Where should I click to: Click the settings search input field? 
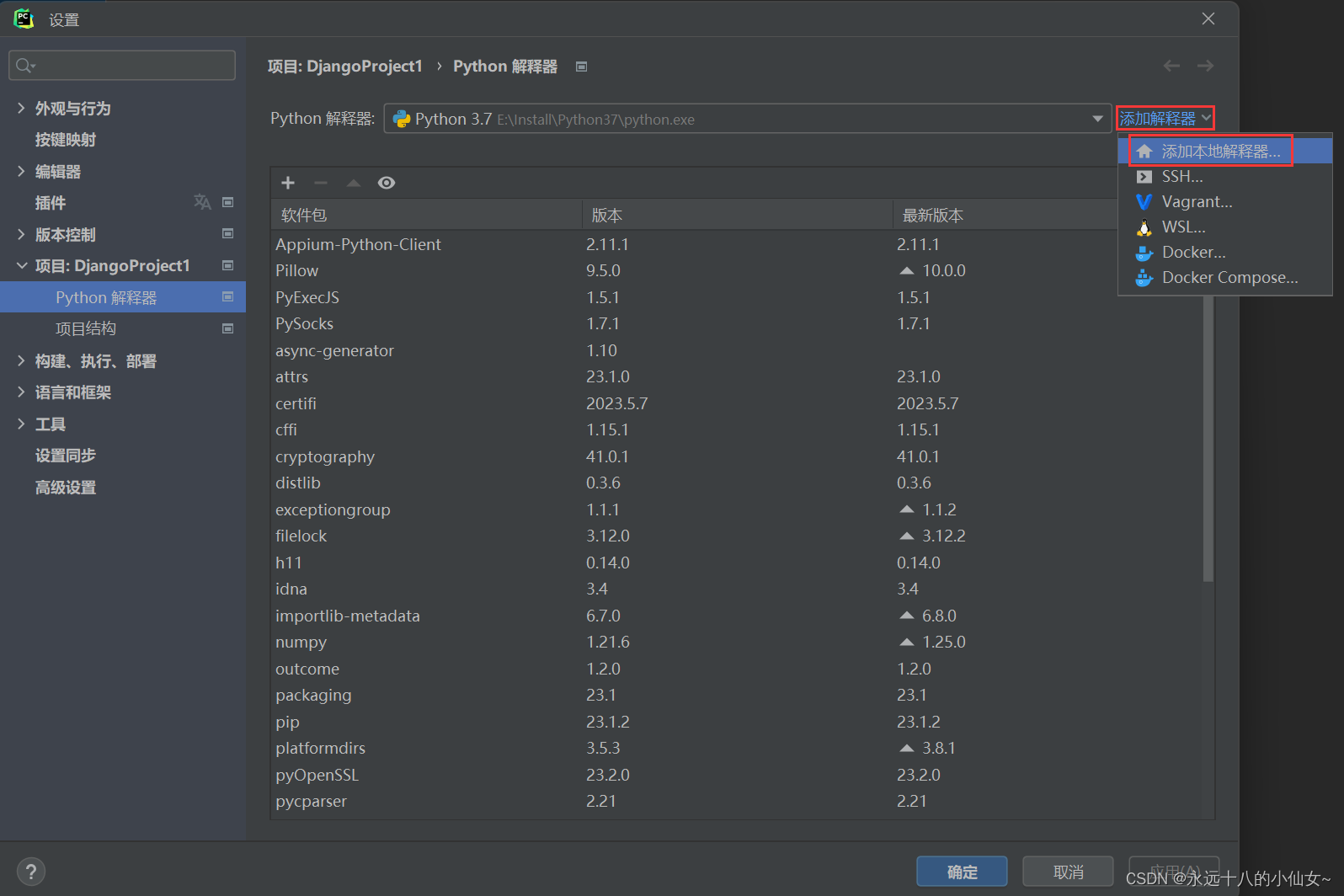[122, 66]
